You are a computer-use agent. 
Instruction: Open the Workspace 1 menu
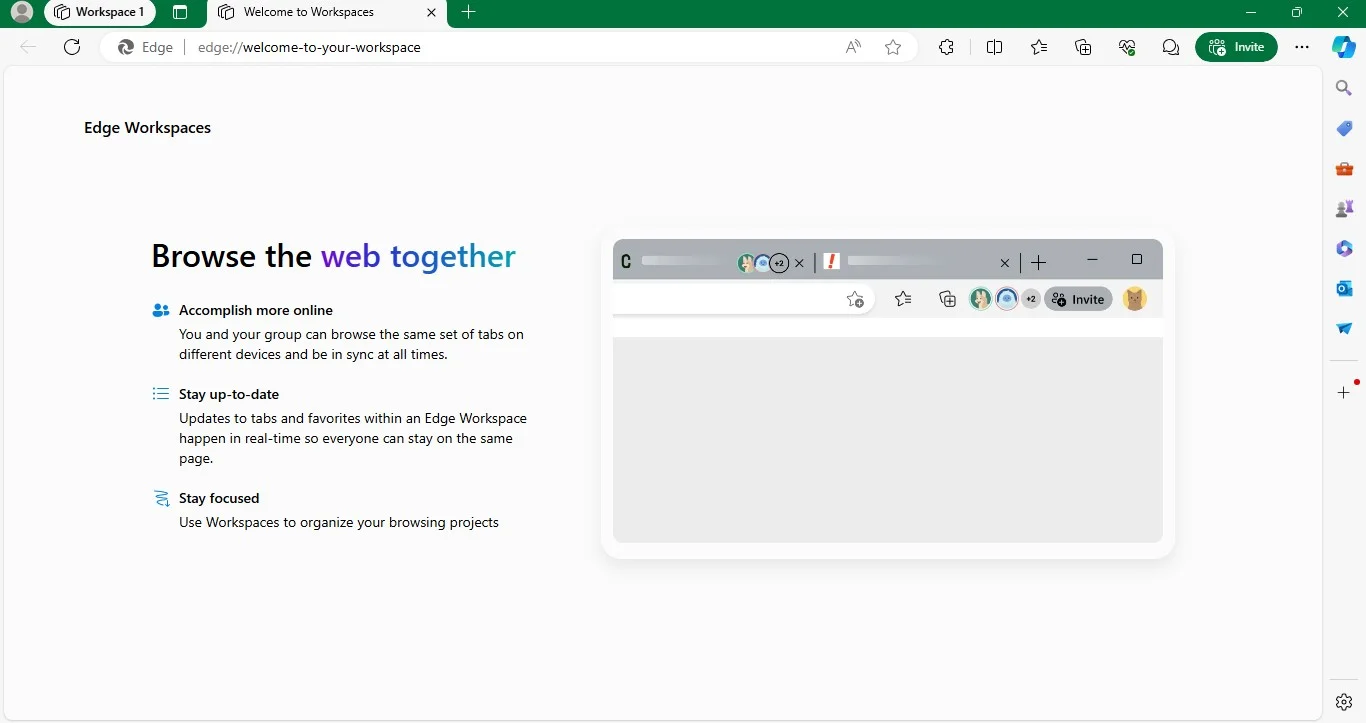click(x=100, y=12)
